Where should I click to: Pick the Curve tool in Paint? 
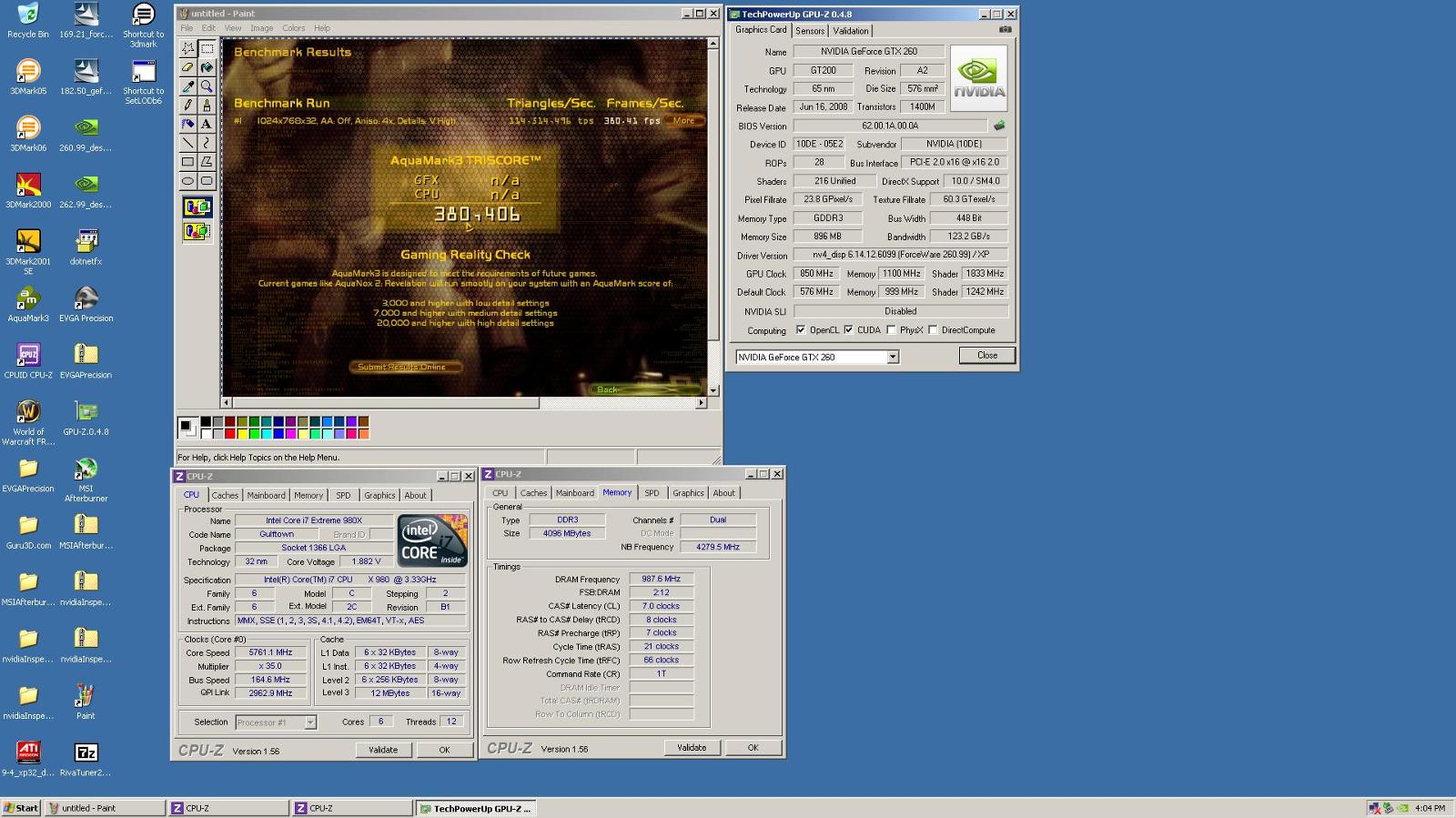coord(207,143)
